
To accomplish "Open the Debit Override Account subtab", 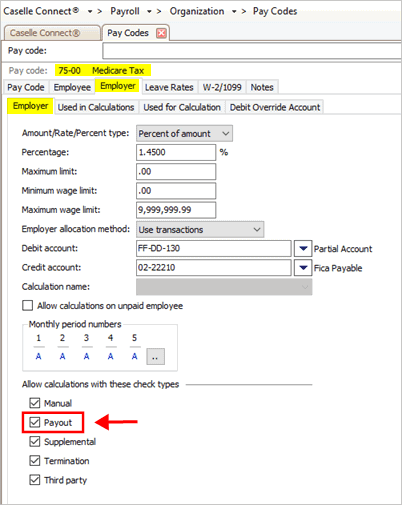I will pos(275,107).
